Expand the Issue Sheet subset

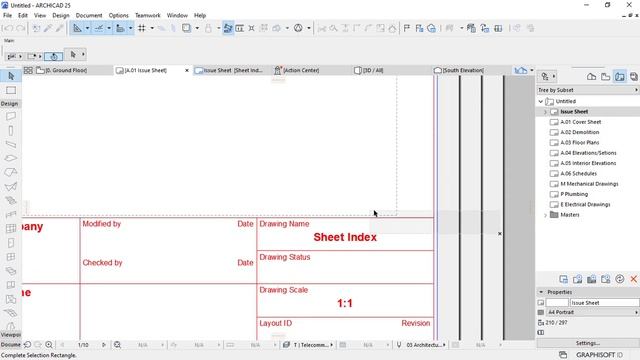pyautogui.click(x=545, y=112)
